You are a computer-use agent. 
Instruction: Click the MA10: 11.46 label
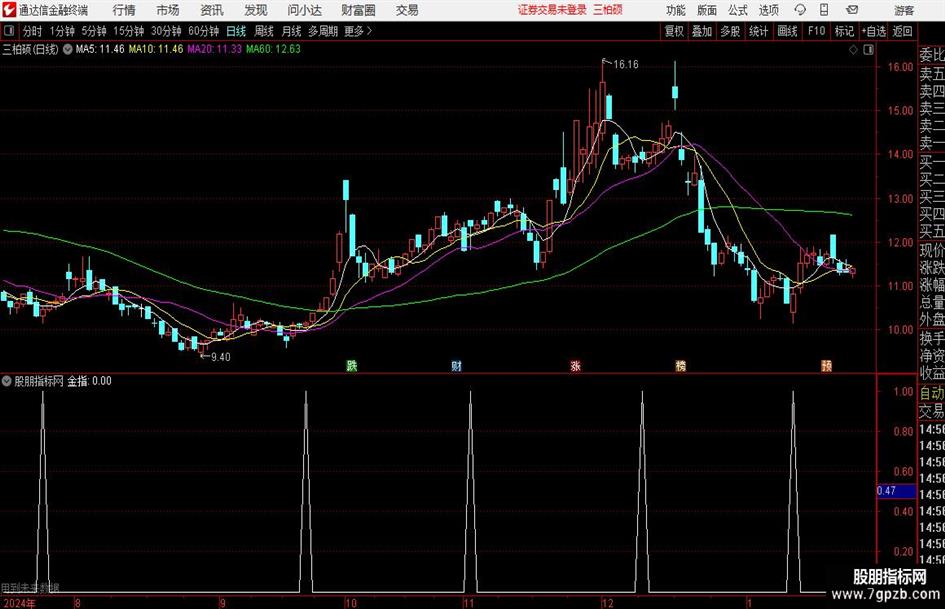(x=156, y=49)
